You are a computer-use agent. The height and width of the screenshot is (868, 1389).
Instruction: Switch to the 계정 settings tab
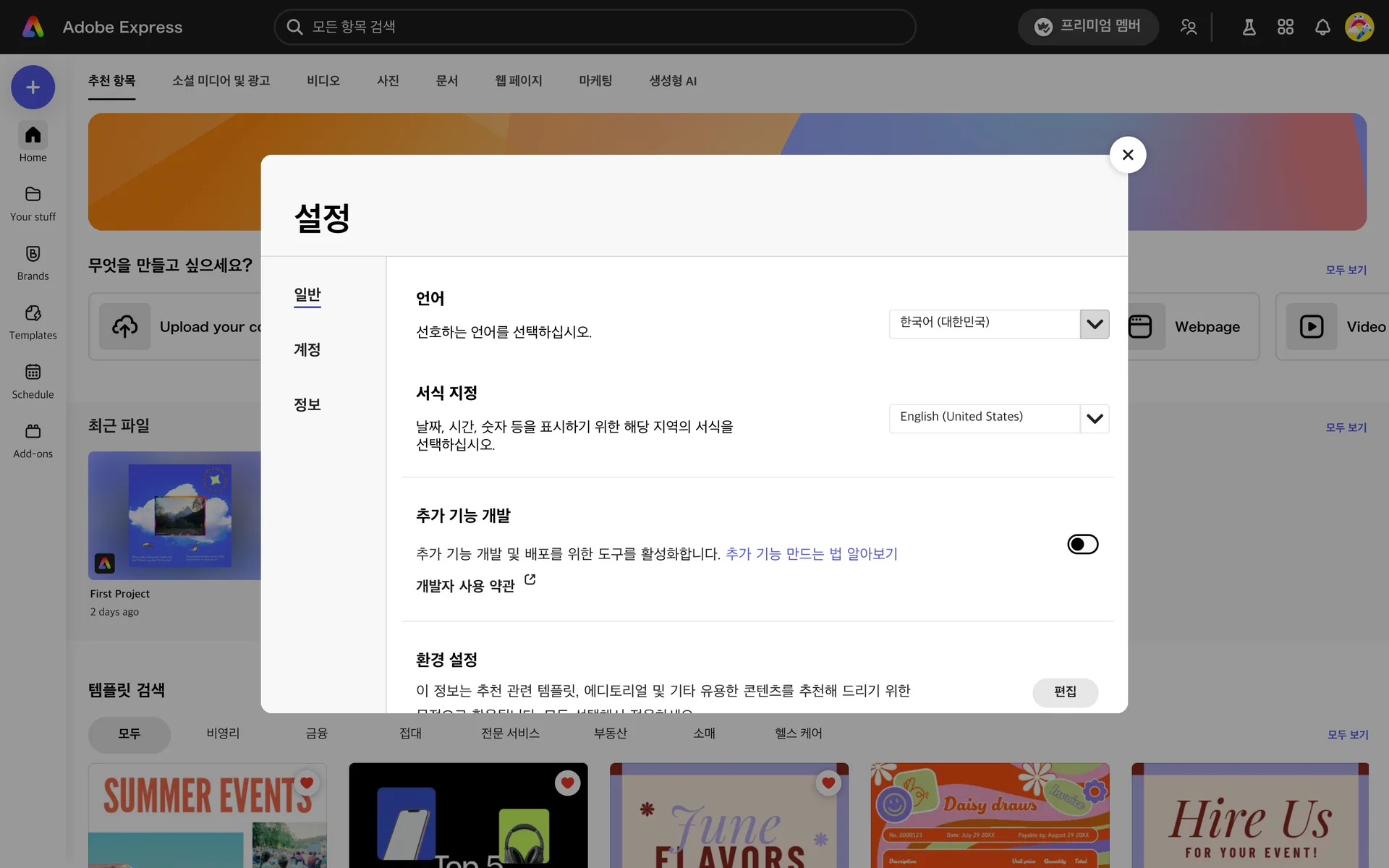pyautogui.click(x=307, y=350)
